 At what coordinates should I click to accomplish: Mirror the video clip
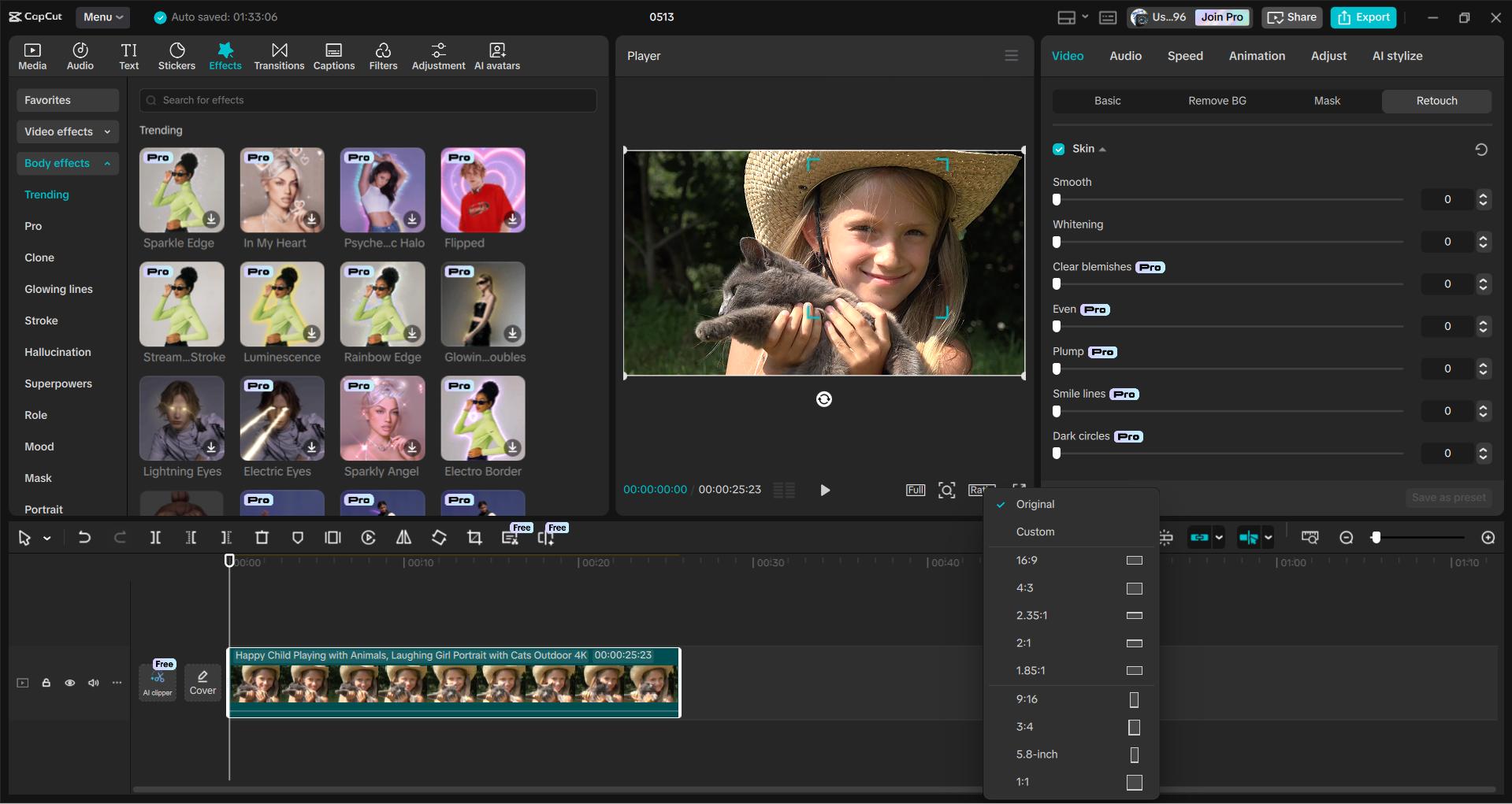click(x=403, y=537)
